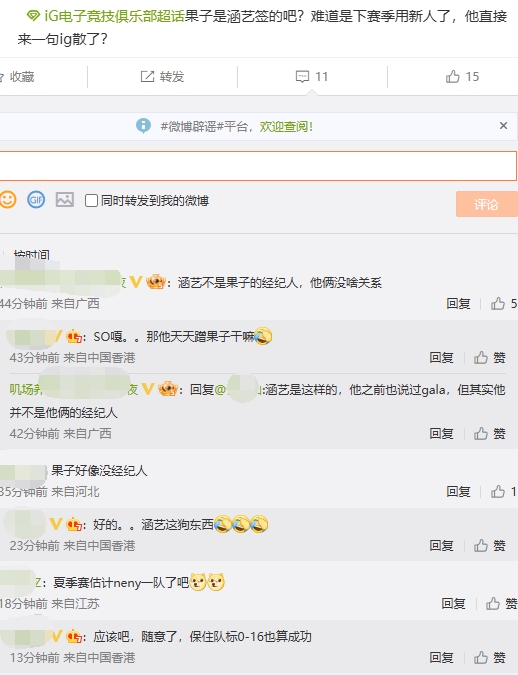Open the repost arrow icon
The width and height of the screenshot is (518, 675).
pos(147,77)
